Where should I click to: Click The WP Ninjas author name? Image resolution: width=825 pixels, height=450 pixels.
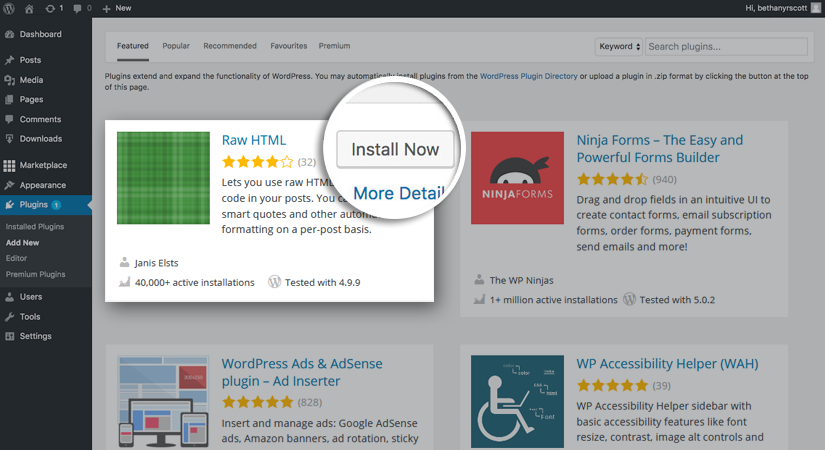coord(521,281)
